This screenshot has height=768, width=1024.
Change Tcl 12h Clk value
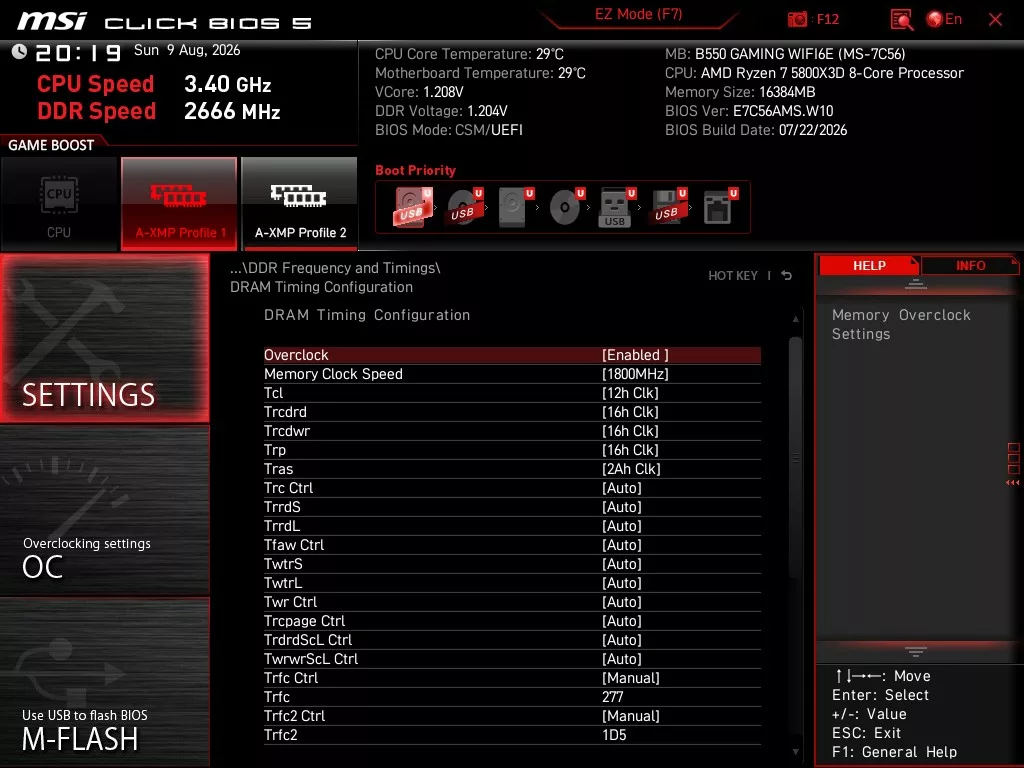tap(512, 393)
